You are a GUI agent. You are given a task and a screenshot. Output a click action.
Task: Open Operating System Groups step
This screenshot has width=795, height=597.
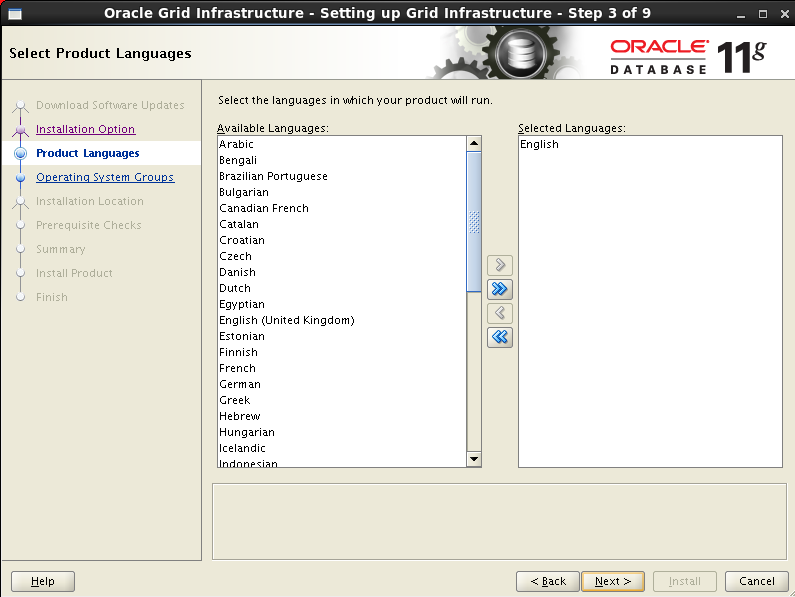tap(105, 177)
